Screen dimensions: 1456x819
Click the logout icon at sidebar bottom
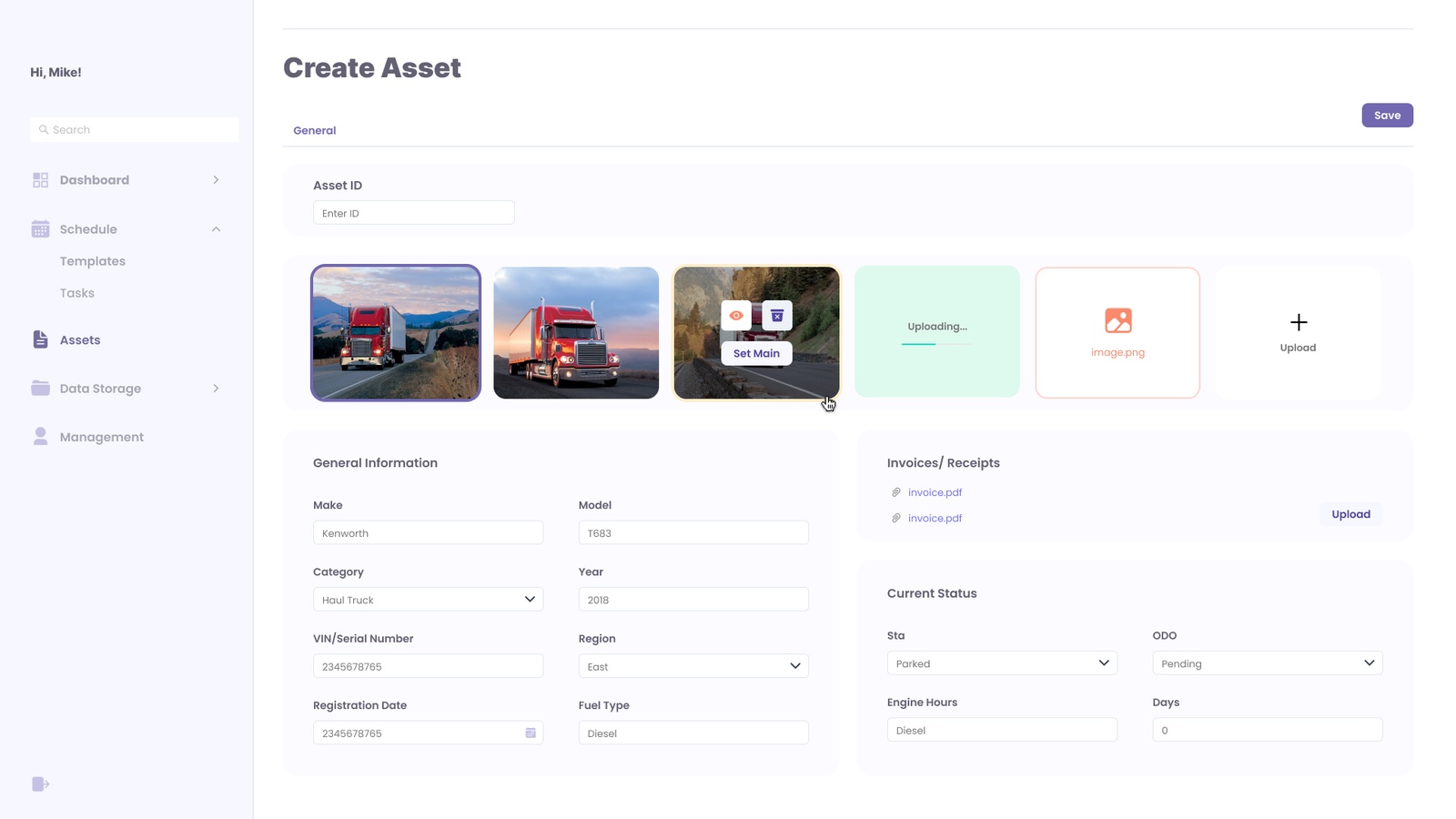coord(40,784)
